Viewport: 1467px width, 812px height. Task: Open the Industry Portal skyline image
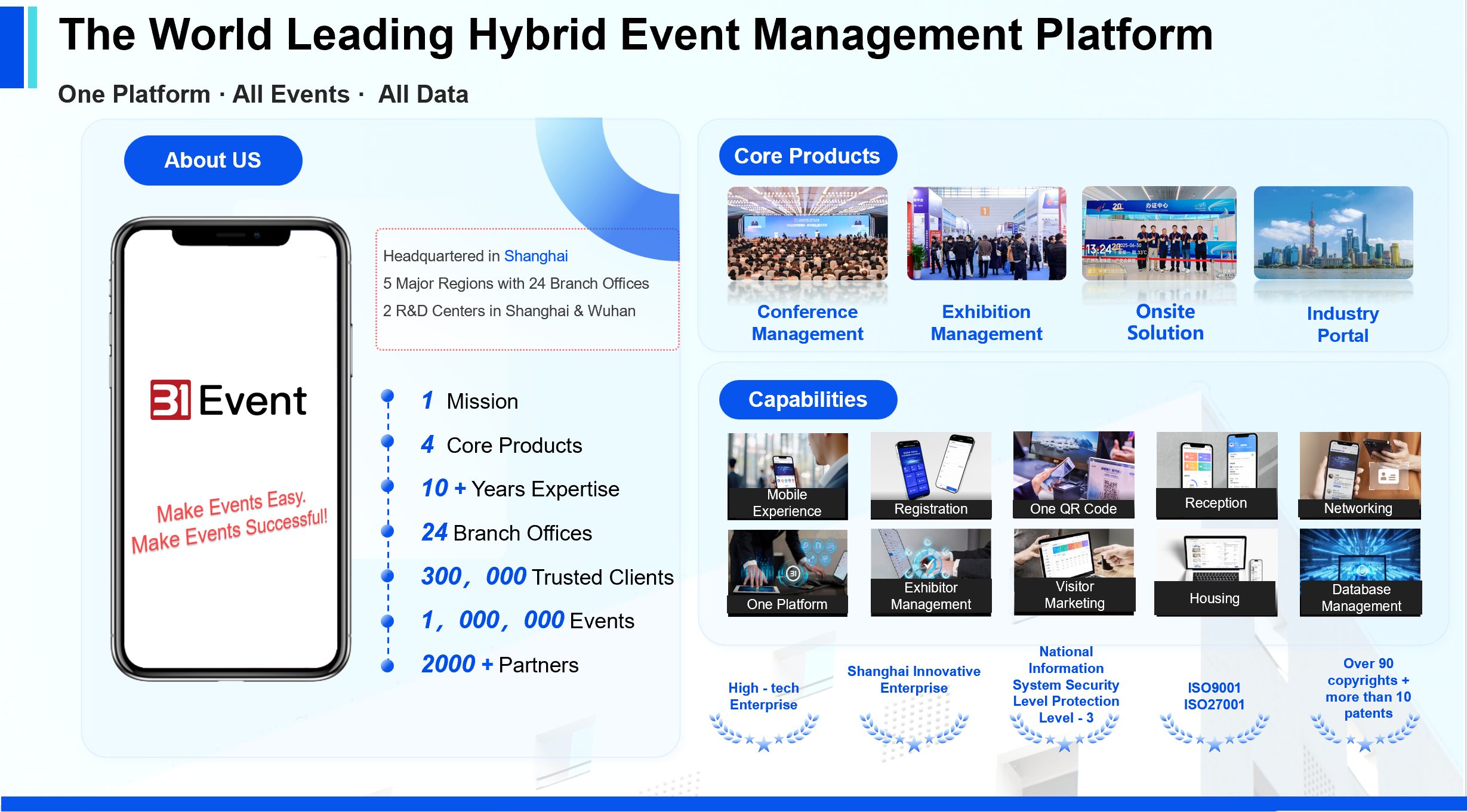point(1333,233)
